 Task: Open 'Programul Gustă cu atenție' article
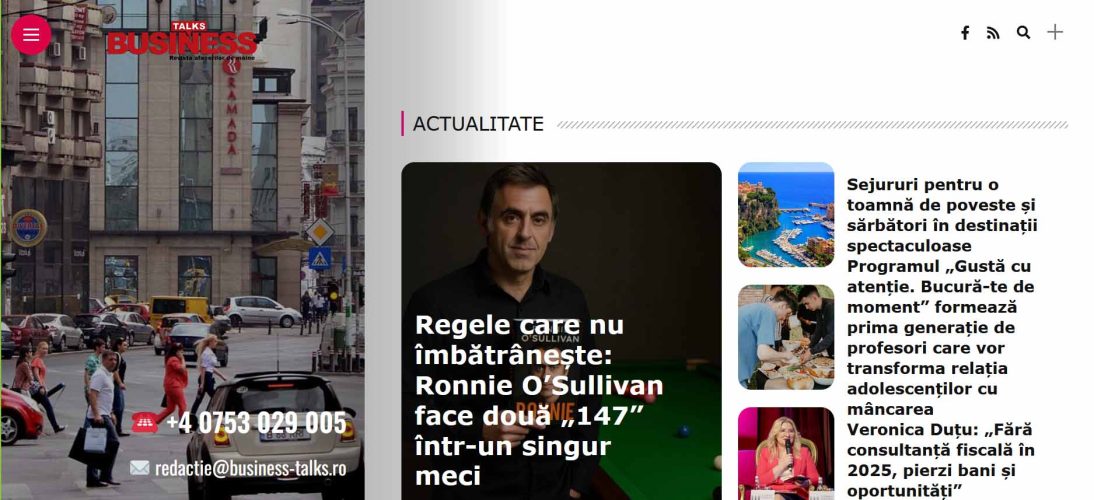pos(941,338)
